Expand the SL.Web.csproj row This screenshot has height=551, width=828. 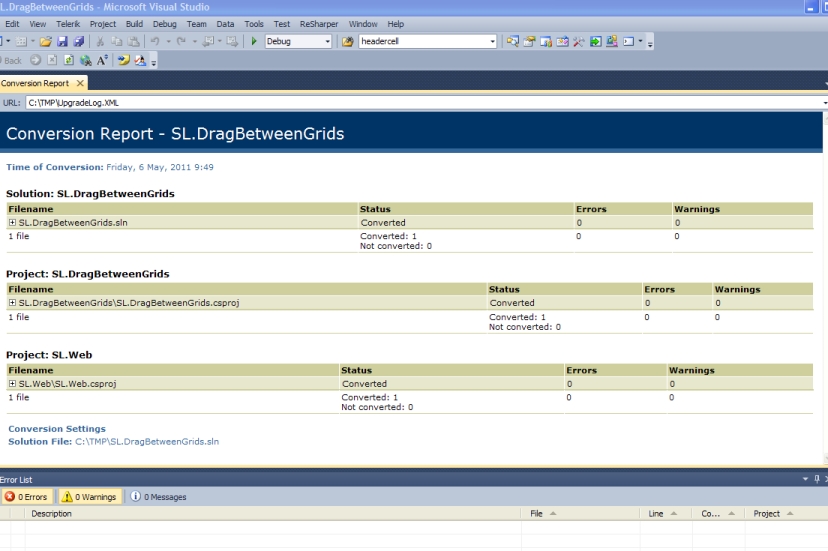point(12,384)
